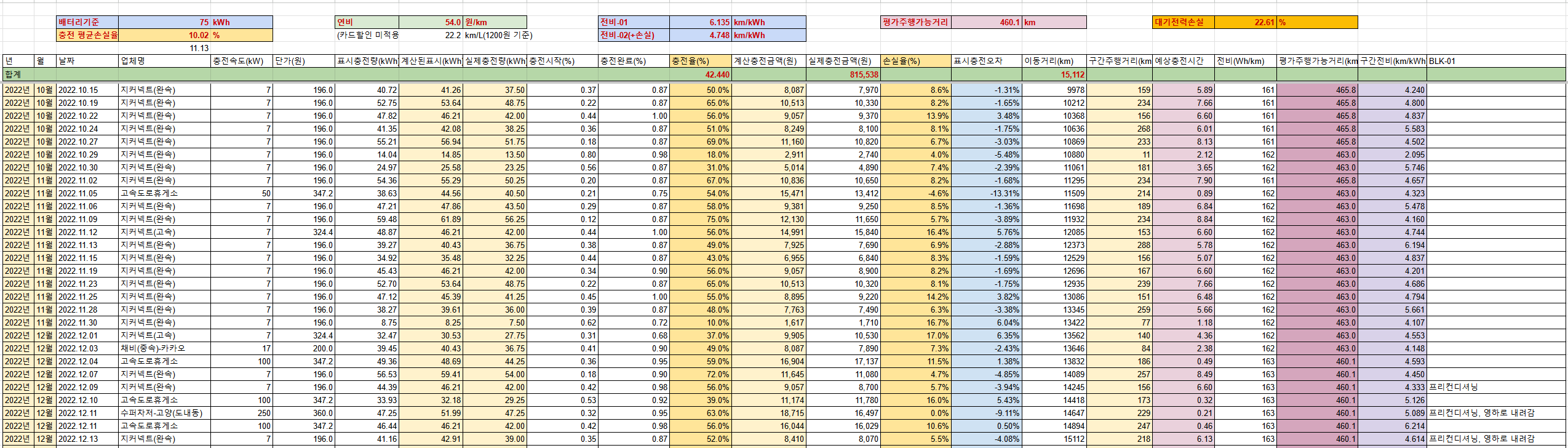Select the 17,137 actual amount cell
The image size is (1568, 448).
tap(843, 361)
